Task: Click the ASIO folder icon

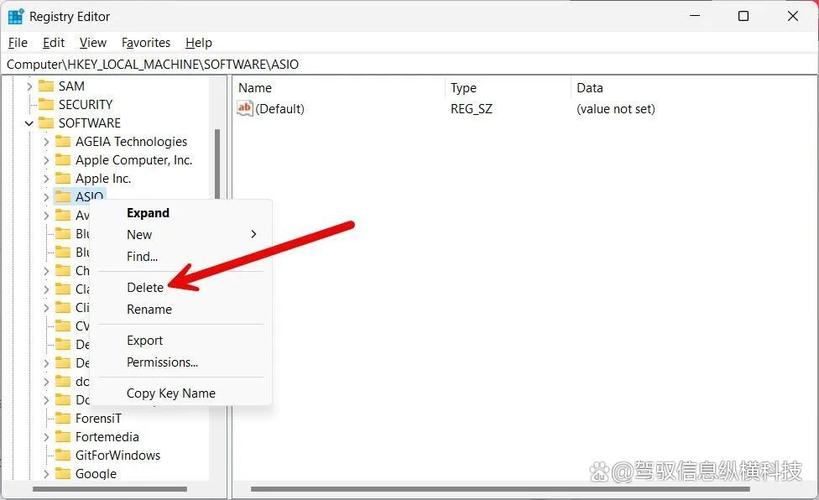Action: pyautogui.click(x=63, y=196)
